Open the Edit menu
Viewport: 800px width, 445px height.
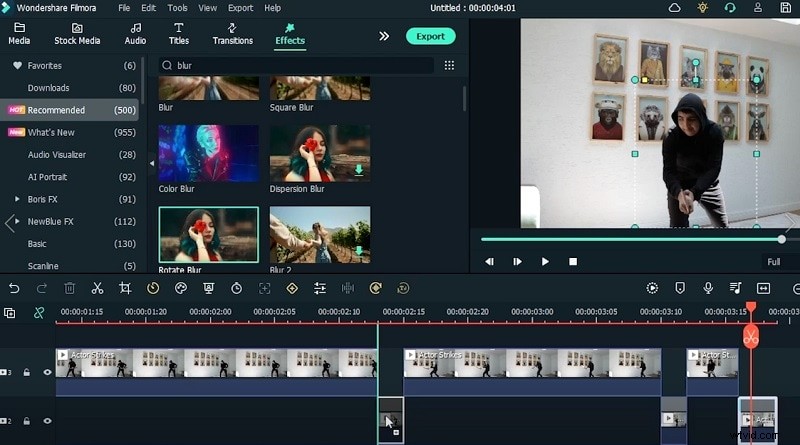(x=148, y=8)
